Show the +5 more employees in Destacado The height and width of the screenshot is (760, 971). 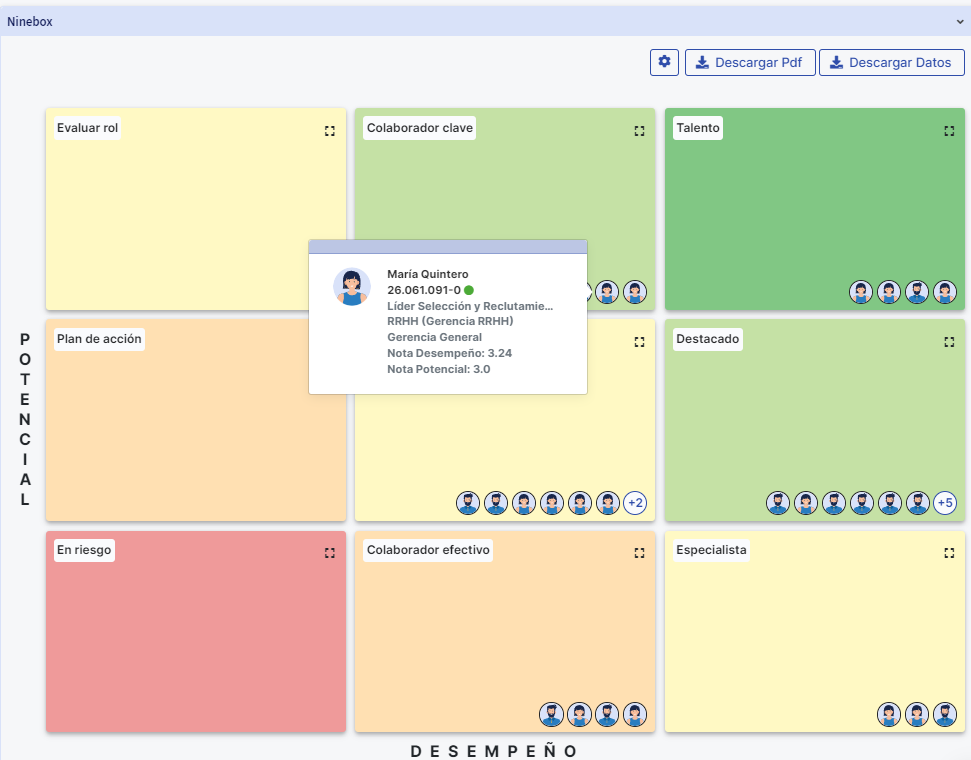945,503
